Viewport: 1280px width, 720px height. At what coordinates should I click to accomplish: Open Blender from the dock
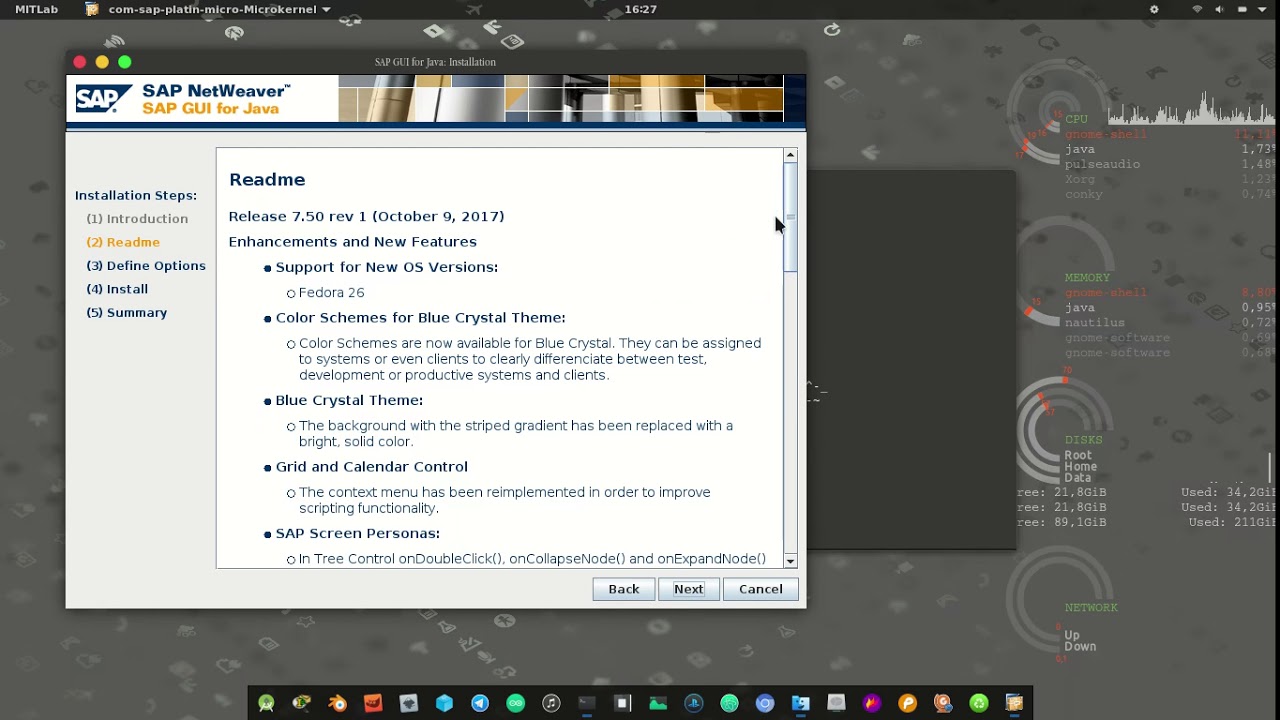(337, 703)
